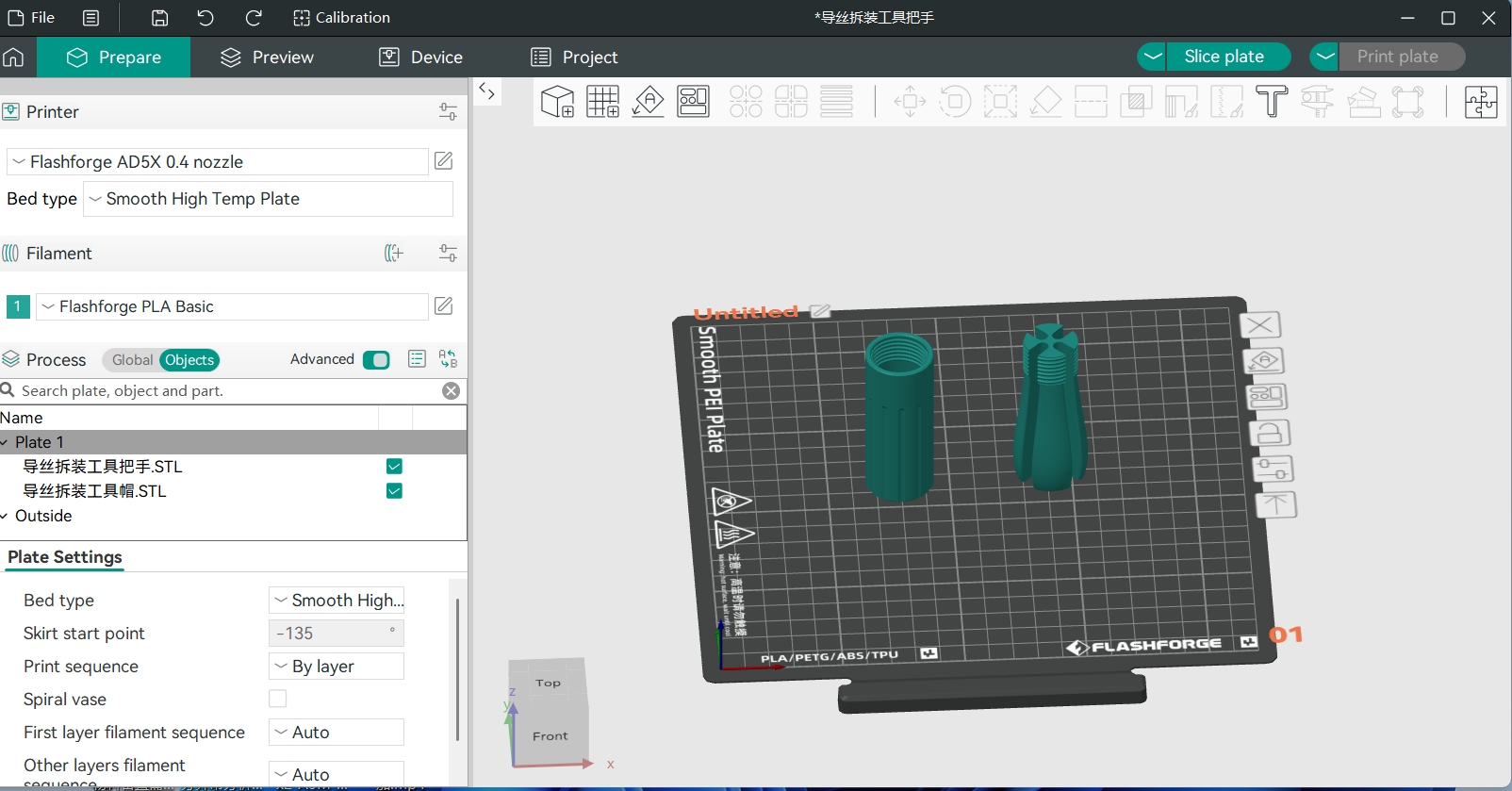1512x791 pixels.
Task: Uncheck printable box for 导丝拆装工具把手.STL
Action: pyautogui.click(x=394, y=466)
